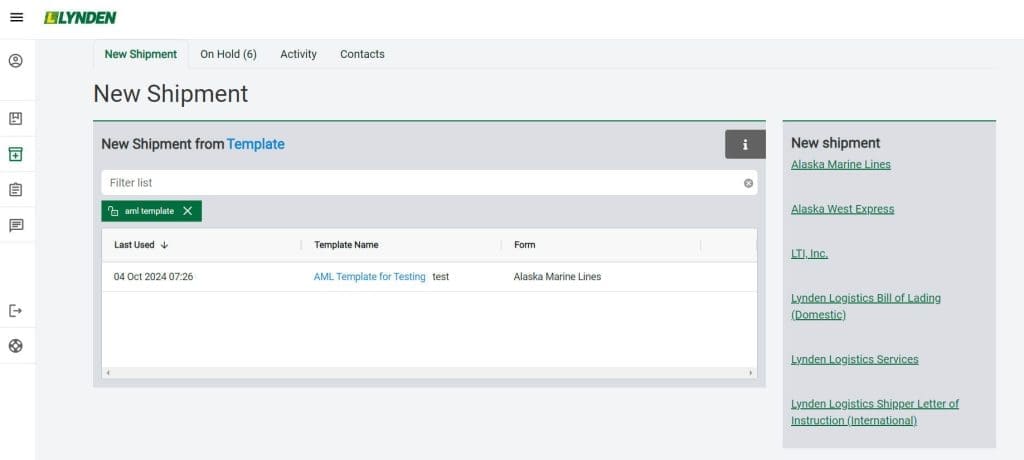This screenshot has width=1024, height=460.
Task: Start an LTI, Inc. shipment
Action: click(x=809, y=254)
